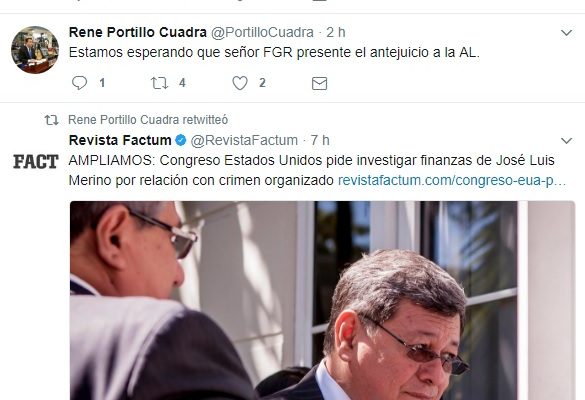585x400 pixels.
Task: Open the Revista Factum display name
Action: pos(120,140)
